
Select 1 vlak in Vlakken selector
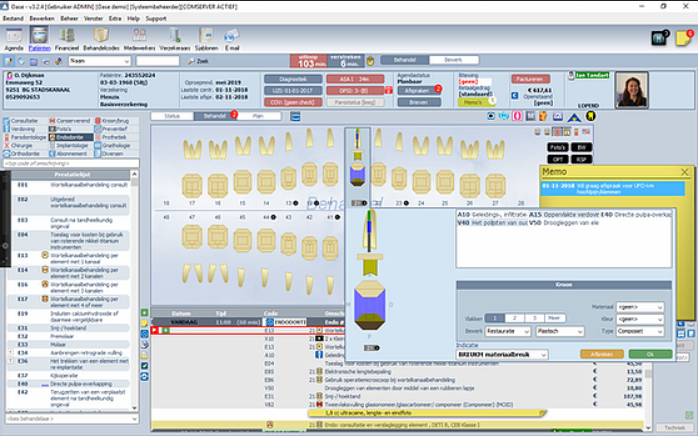pos(494,318)
